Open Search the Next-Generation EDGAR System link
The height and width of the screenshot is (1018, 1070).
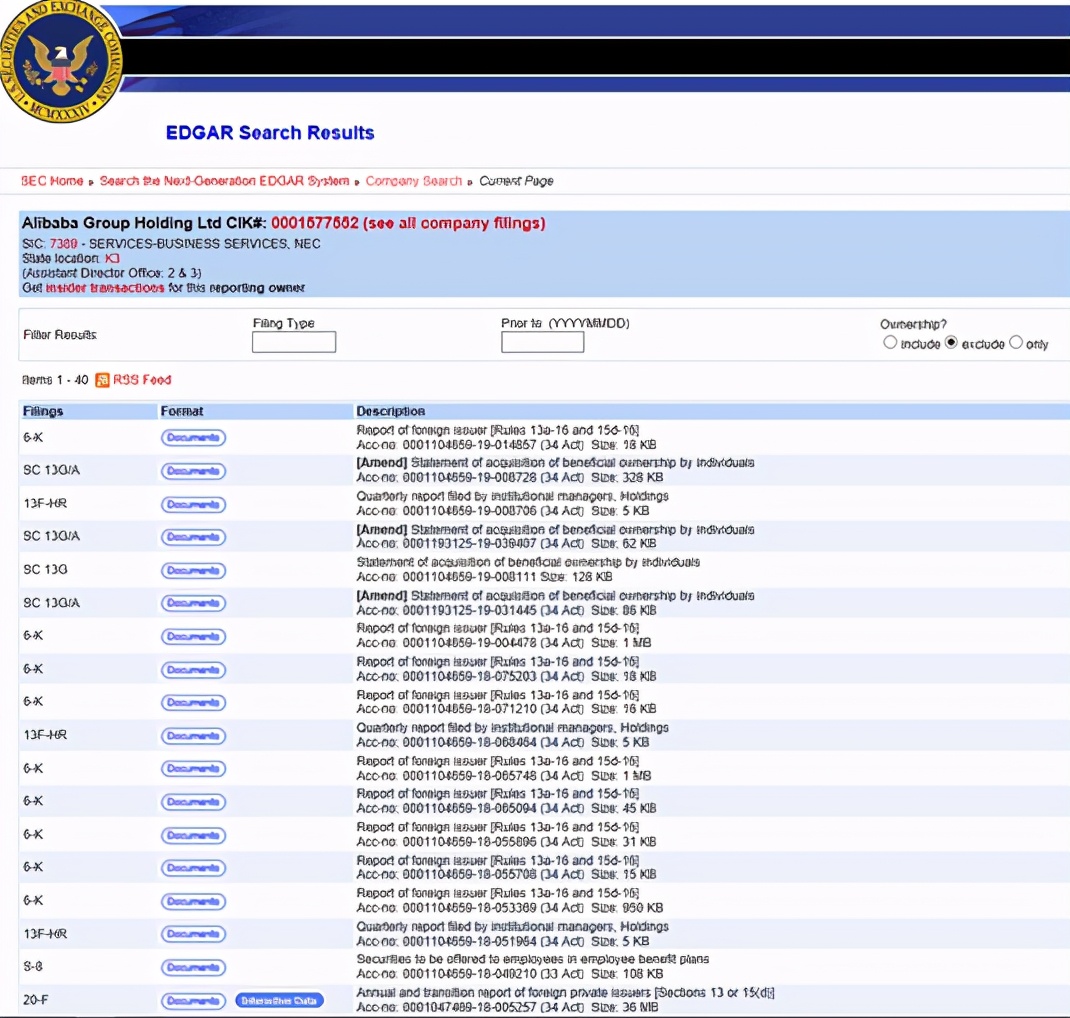point(224,181)
